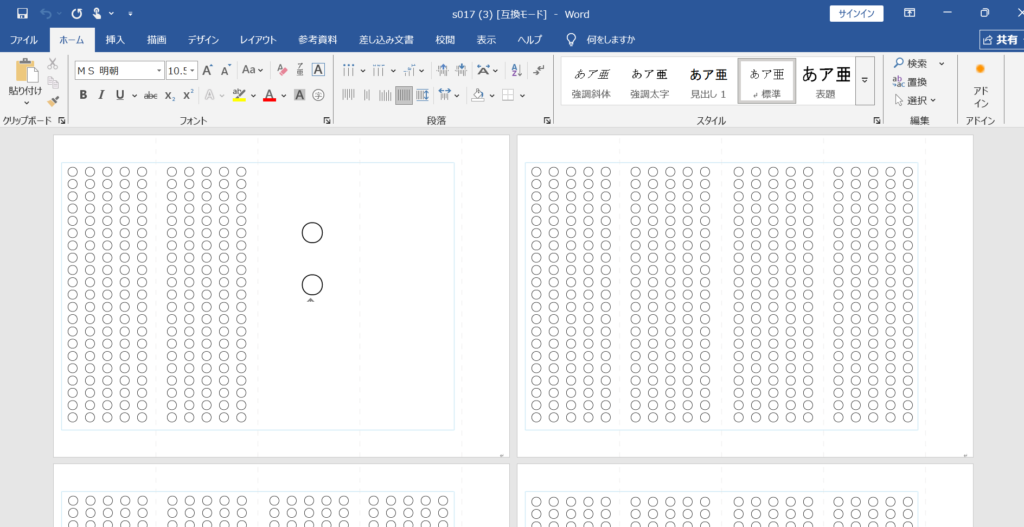Click the 共有 share button
This screenshot has width=1024, height=527.
coord(1000,40)
